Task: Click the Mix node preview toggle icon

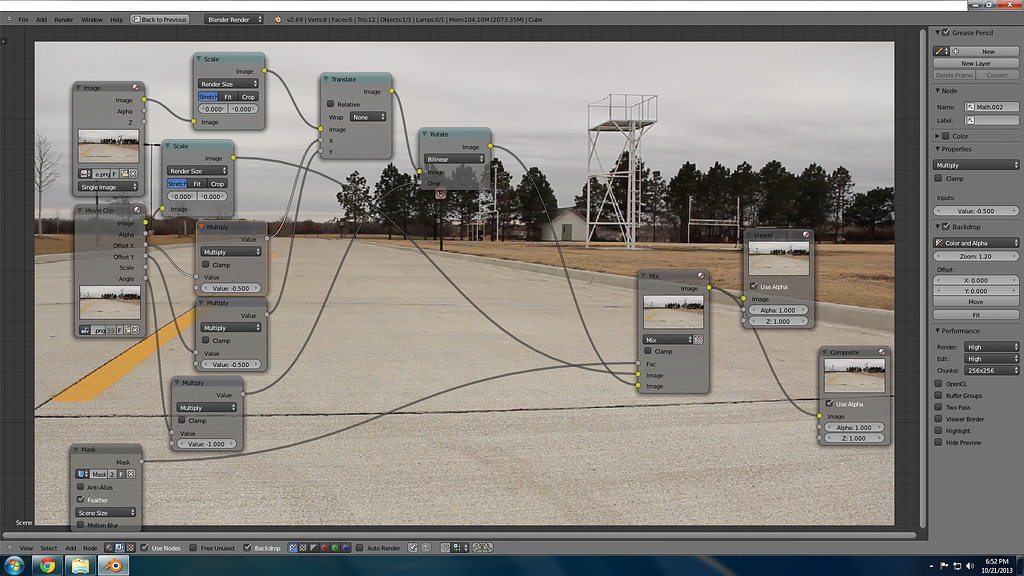Action: click(701, 276)
